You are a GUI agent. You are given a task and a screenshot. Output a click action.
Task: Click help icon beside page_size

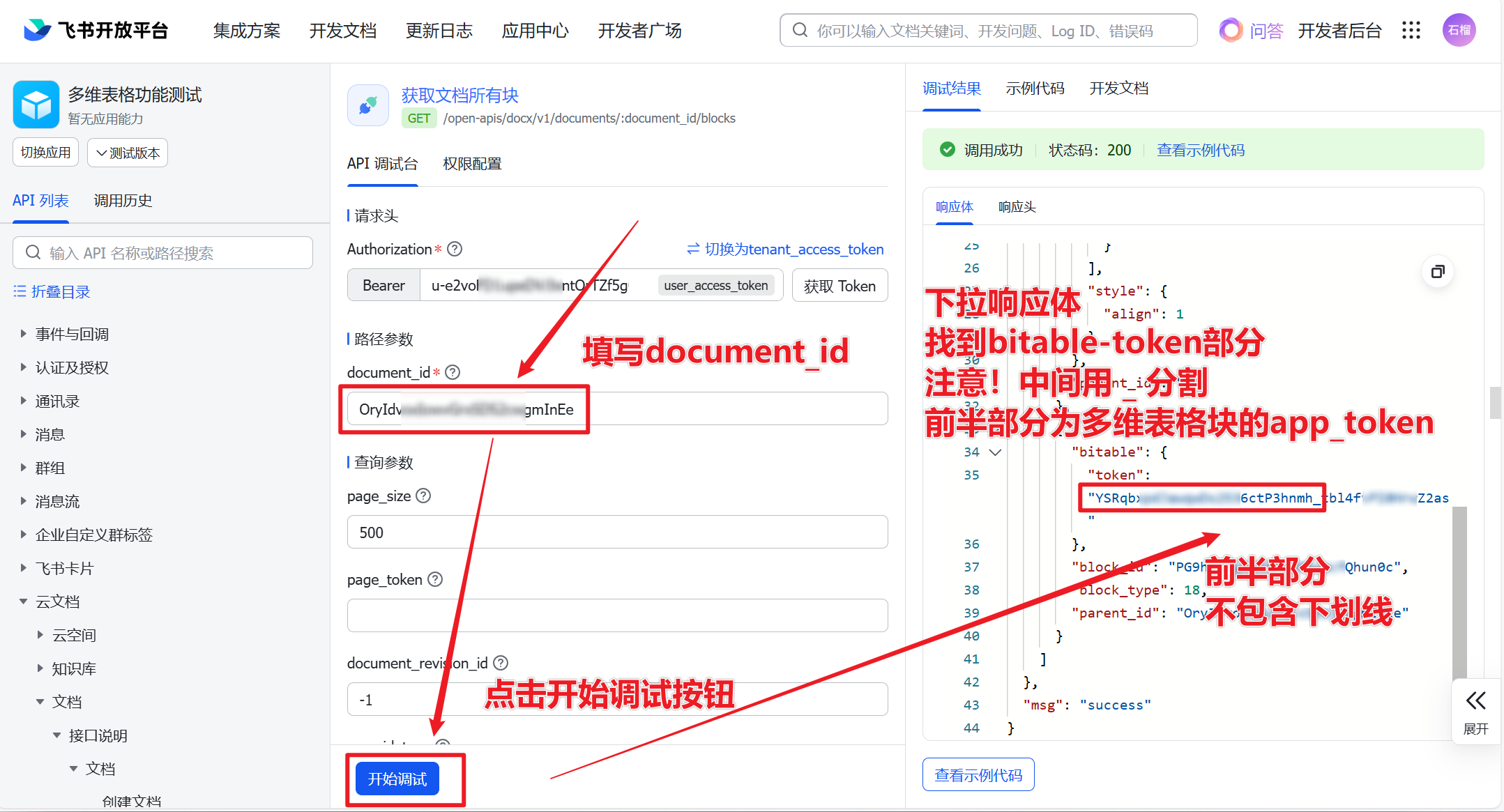(x=423, y=496)
